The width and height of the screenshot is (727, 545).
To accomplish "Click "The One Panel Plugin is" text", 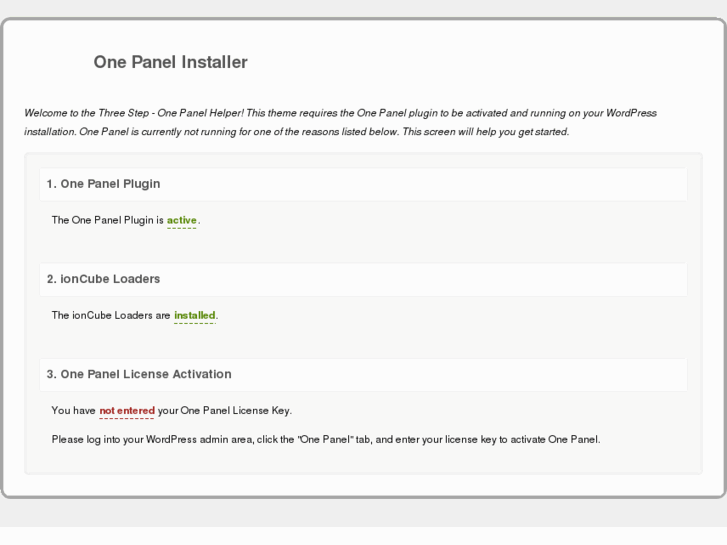I will point(107,220).
